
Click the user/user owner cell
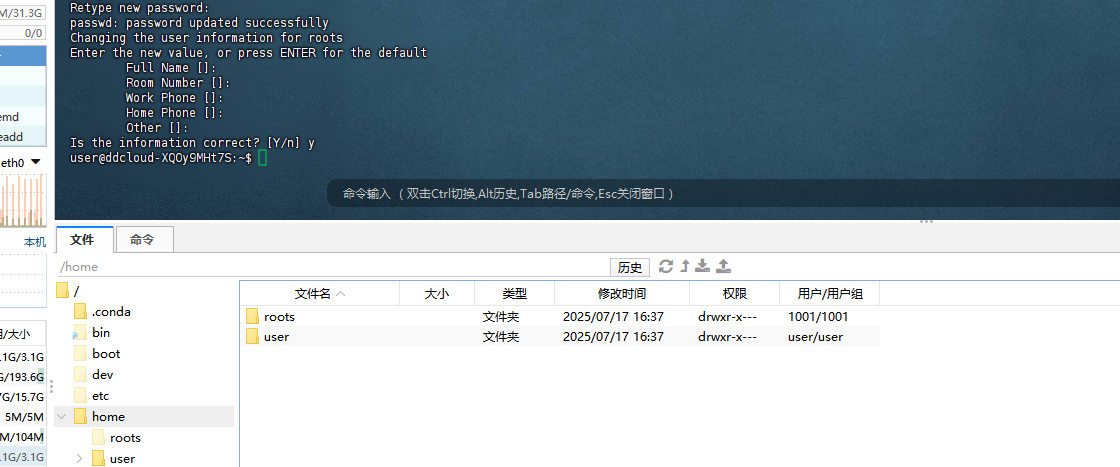[x=816, y=337]
